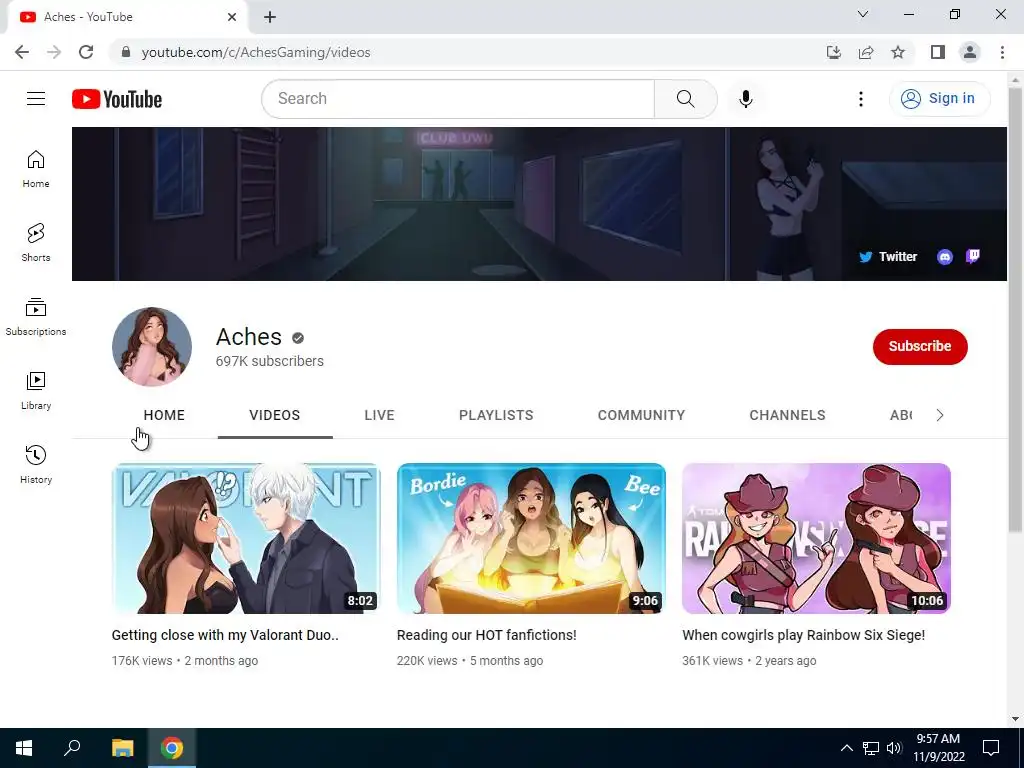1024x768 pixels.
Task: Open the notification center
Action: tap(991, 748)
